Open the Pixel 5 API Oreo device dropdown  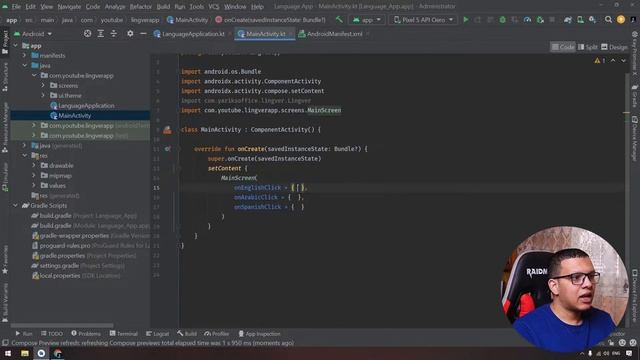point(423,20)
